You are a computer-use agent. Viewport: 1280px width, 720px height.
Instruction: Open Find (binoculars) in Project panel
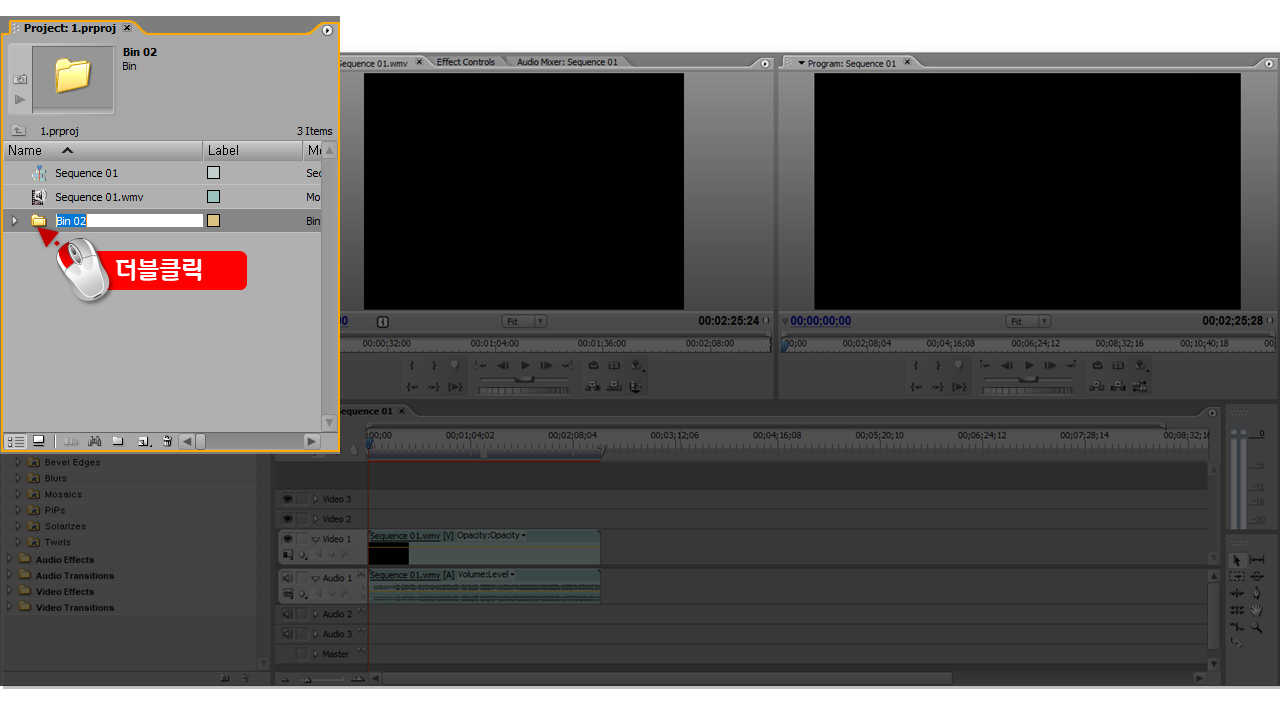coord(94,441)
